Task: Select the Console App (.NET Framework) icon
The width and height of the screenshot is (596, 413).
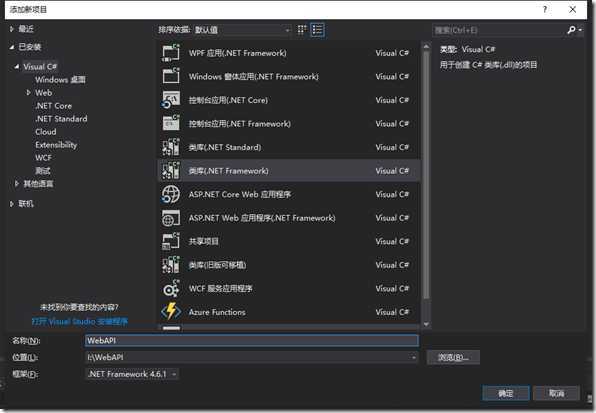Action: [171, 123]
